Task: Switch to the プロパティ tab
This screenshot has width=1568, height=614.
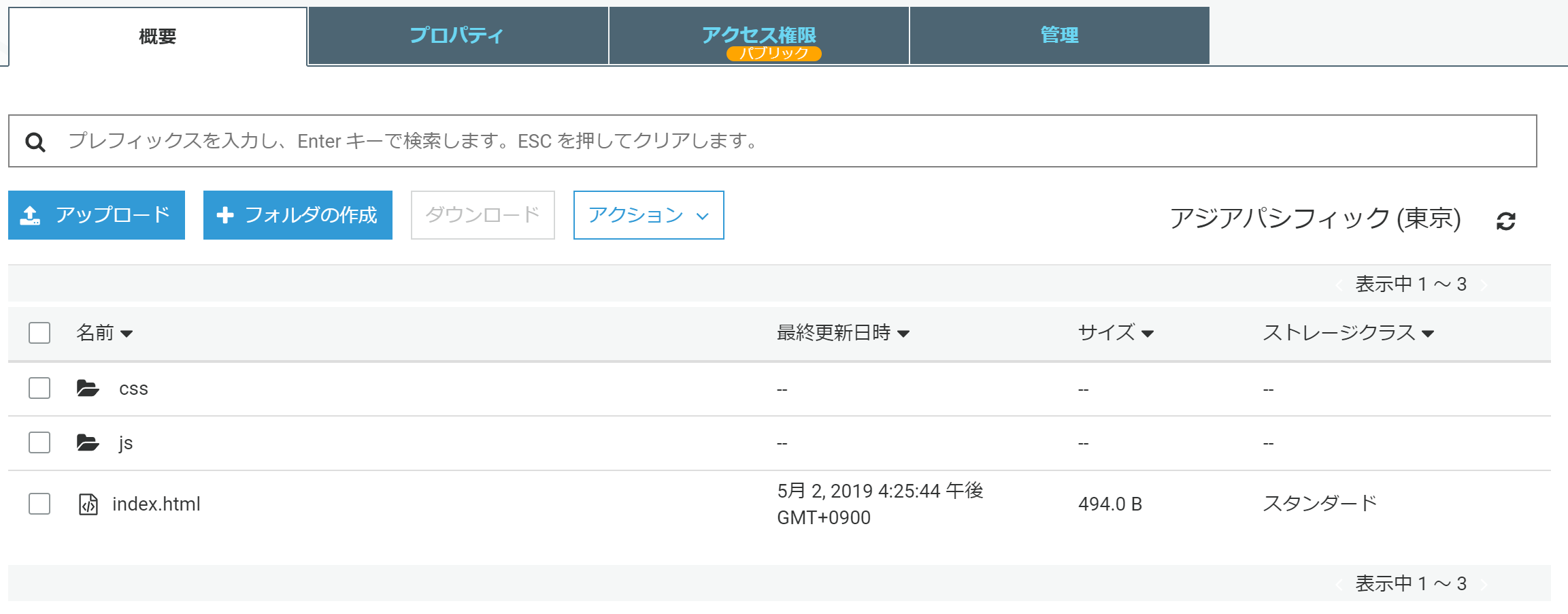Action: [457, 35]
